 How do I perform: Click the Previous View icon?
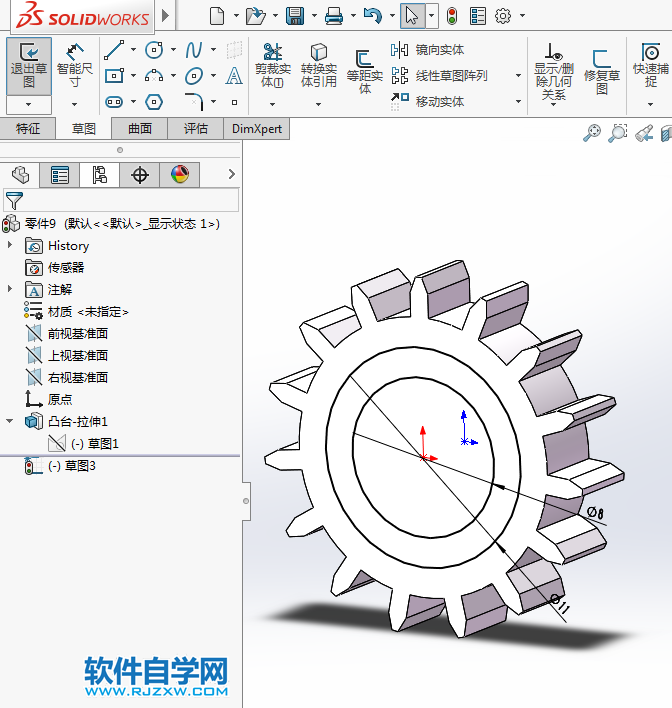644,133
